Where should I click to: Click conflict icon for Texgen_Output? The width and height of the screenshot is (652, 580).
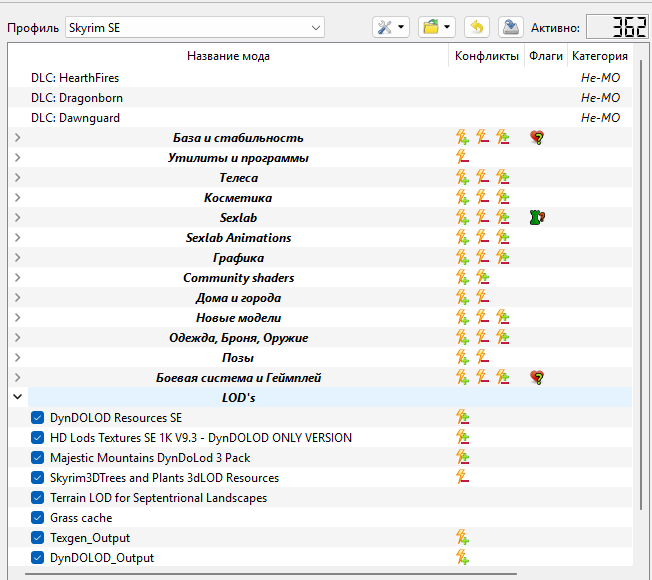pos(462,538)
